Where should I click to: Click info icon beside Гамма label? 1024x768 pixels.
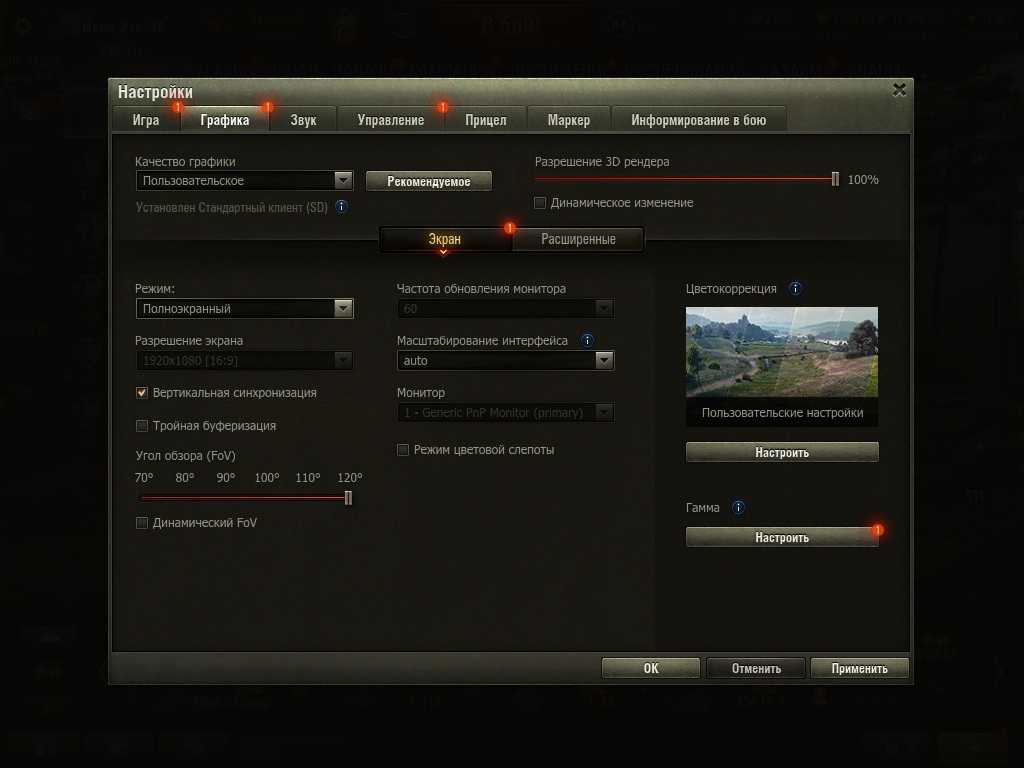(x=738, y=507)
